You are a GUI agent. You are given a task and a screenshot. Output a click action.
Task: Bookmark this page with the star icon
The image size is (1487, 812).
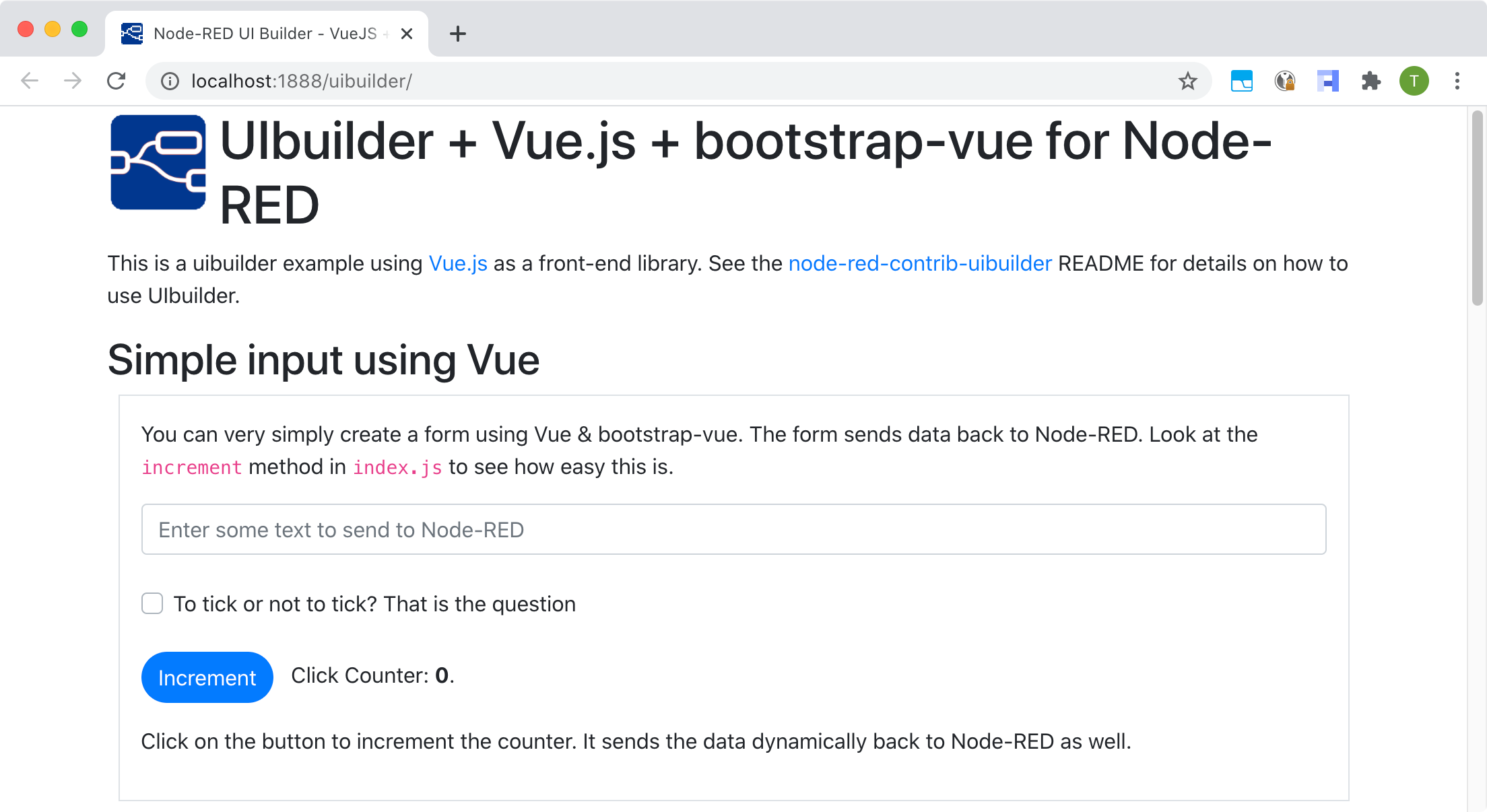1187,81
